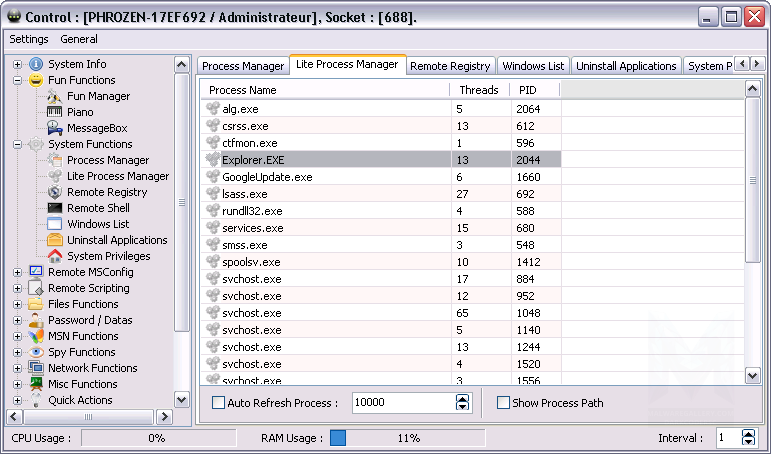
Task: Open the Settings menu
Action: pyautogui.click(x=29, y=39)
